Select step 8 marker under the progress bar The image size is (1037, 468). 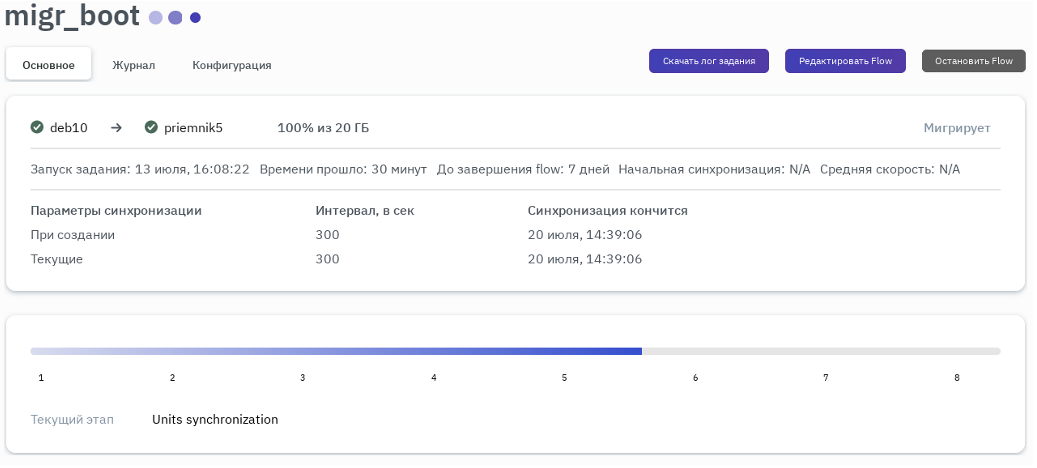pos(957,378)
